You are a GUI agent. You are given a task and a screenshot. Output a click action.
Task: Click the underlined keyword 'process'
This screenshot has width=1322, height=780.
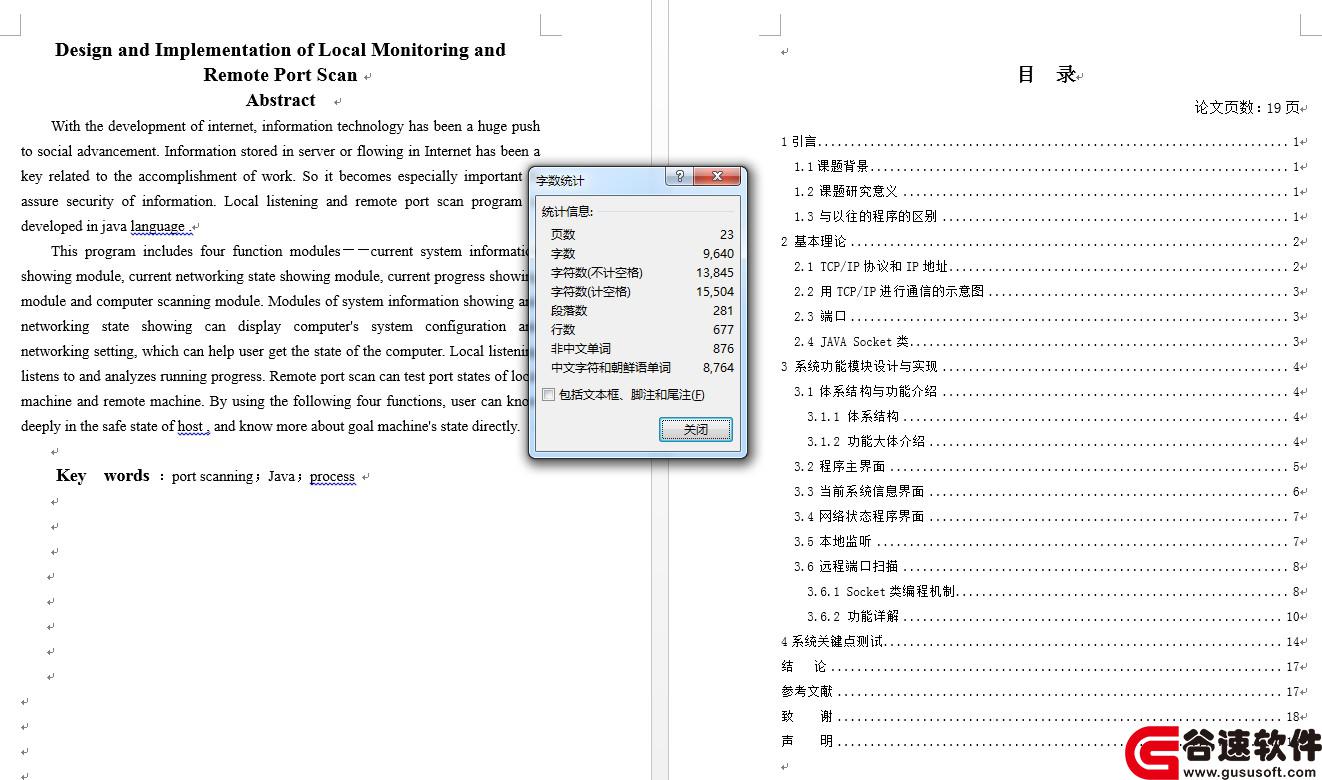click(x=332, y=477)
